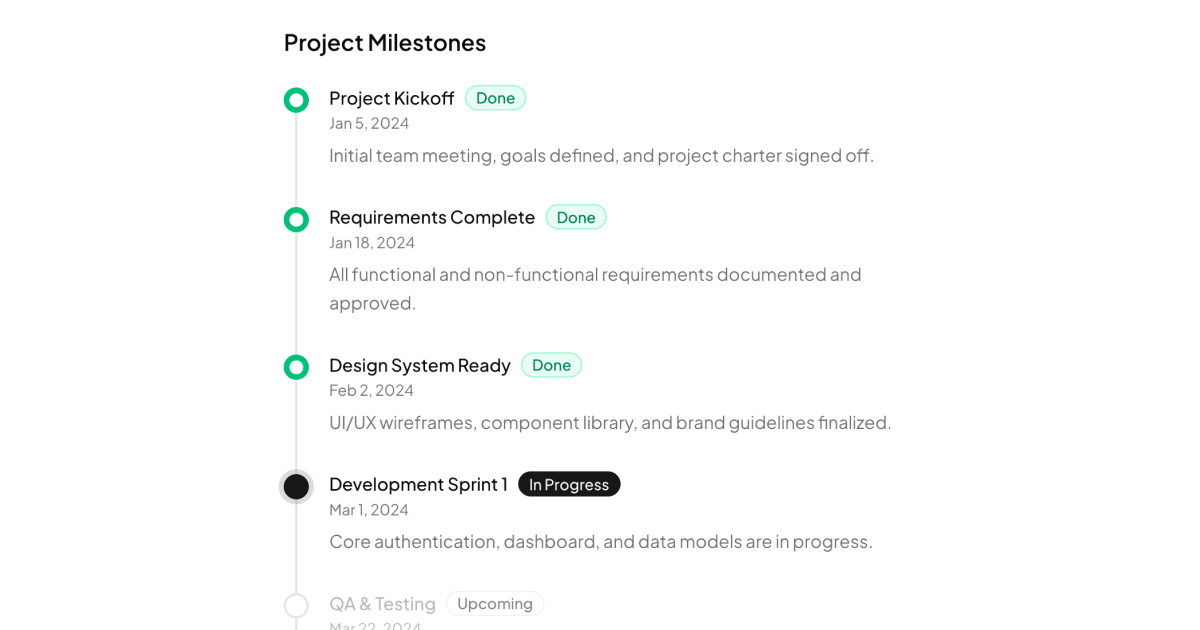Viewport: 1200px width, 630px height.
Task: Click the Feb 2, 2024 date text
Action: [371, 390]
